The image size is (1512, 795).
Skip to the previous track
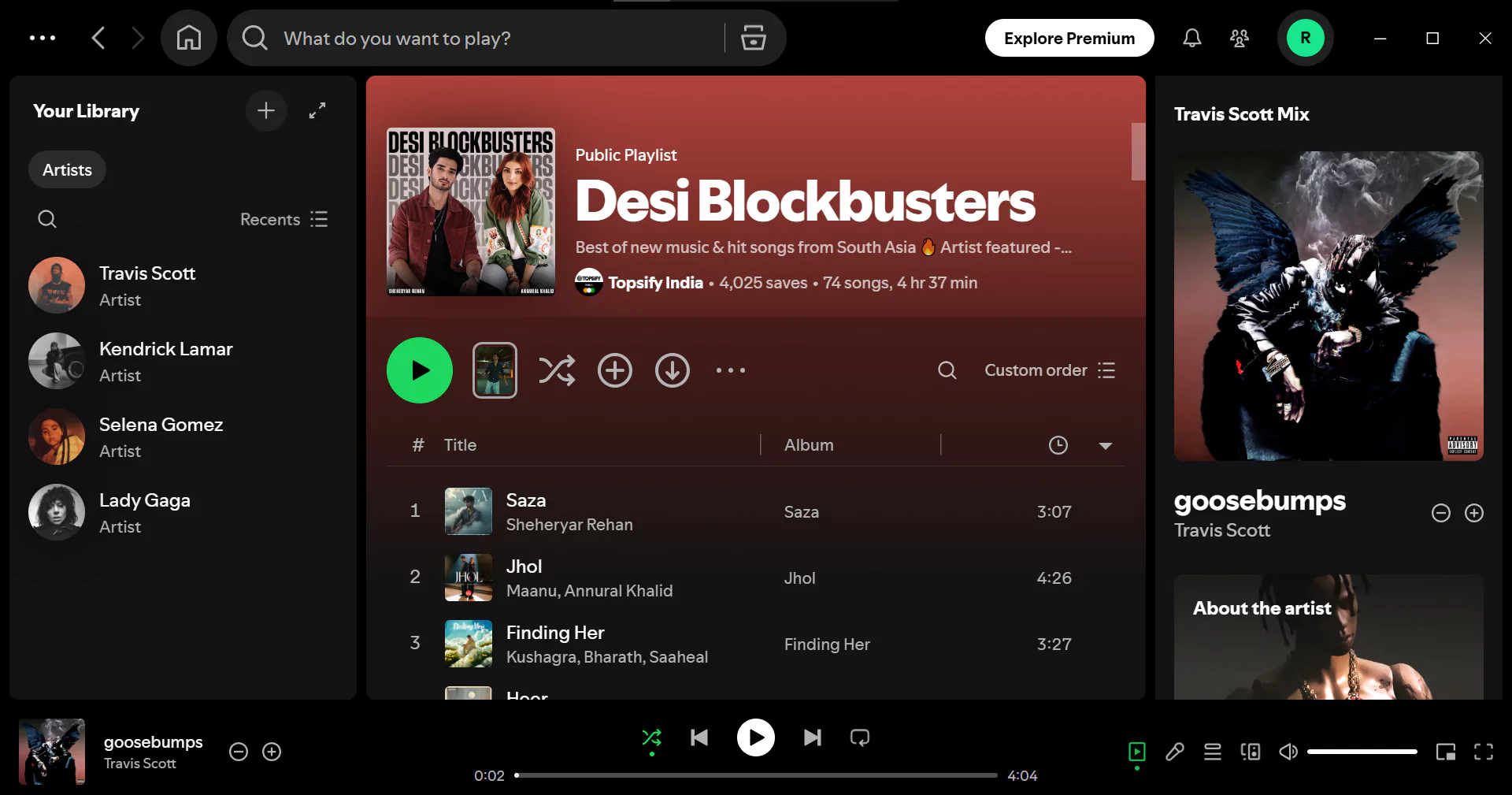(699, 737)
